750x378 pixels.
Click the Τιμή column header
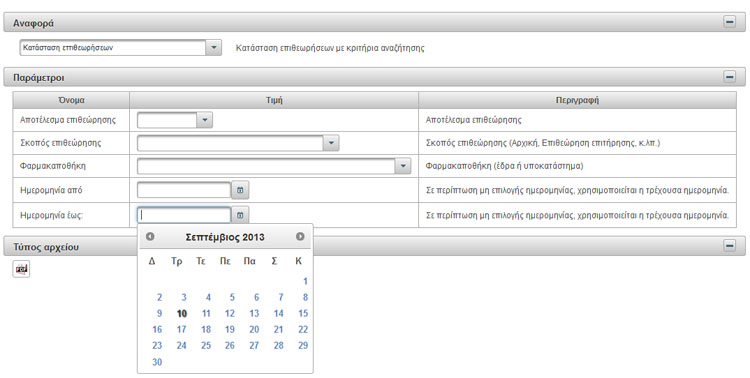tap(274, 100)
